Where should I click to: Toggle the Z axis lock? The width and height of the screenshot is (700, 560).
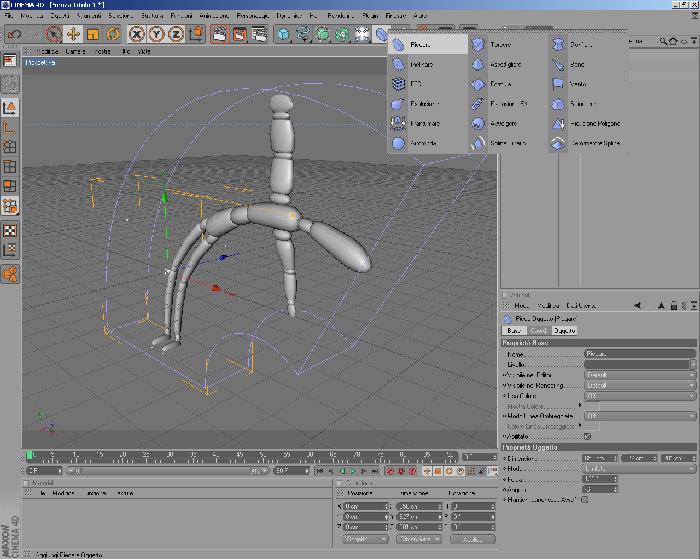tap(176, 34)
